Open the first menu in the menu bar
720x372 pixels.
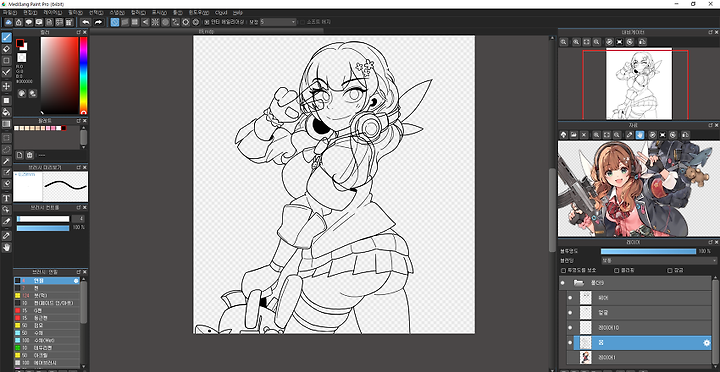(x=10, y=12)
